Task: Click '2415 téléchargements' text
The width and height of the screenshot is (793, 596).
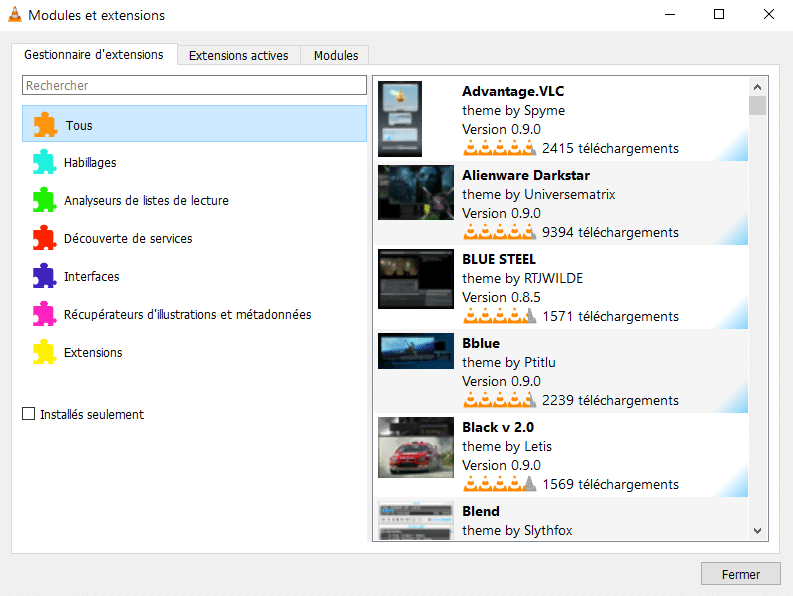Action: tap(610, 148)
